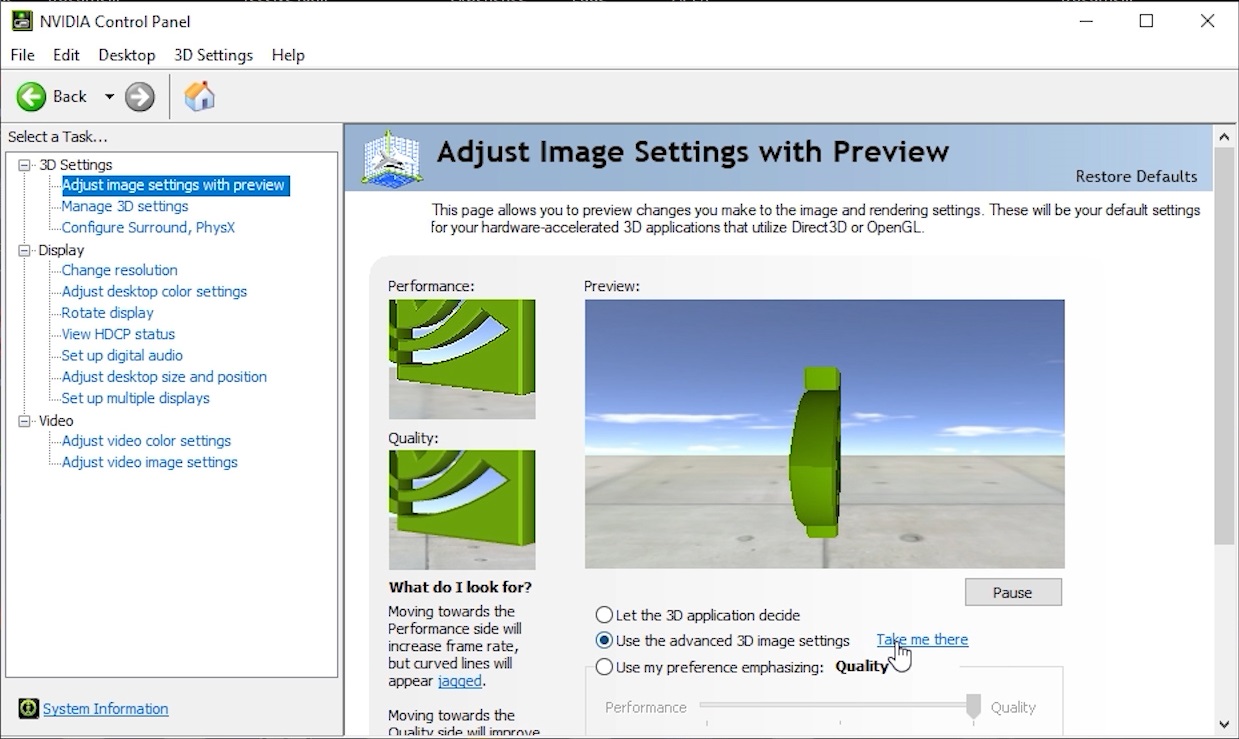Viewport: 1239px width, 739px height.
Task: Click the jagged help link
Action: (x=460, y=681)
